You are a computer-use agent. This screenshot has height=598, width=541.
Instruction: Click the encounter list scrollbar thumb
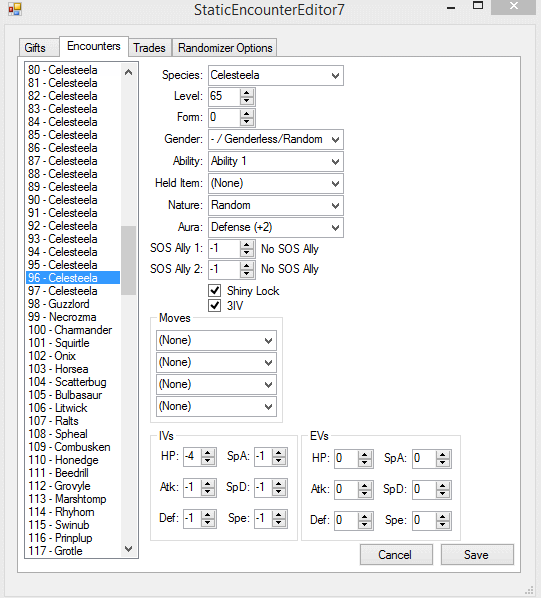[x=128, y=260]
